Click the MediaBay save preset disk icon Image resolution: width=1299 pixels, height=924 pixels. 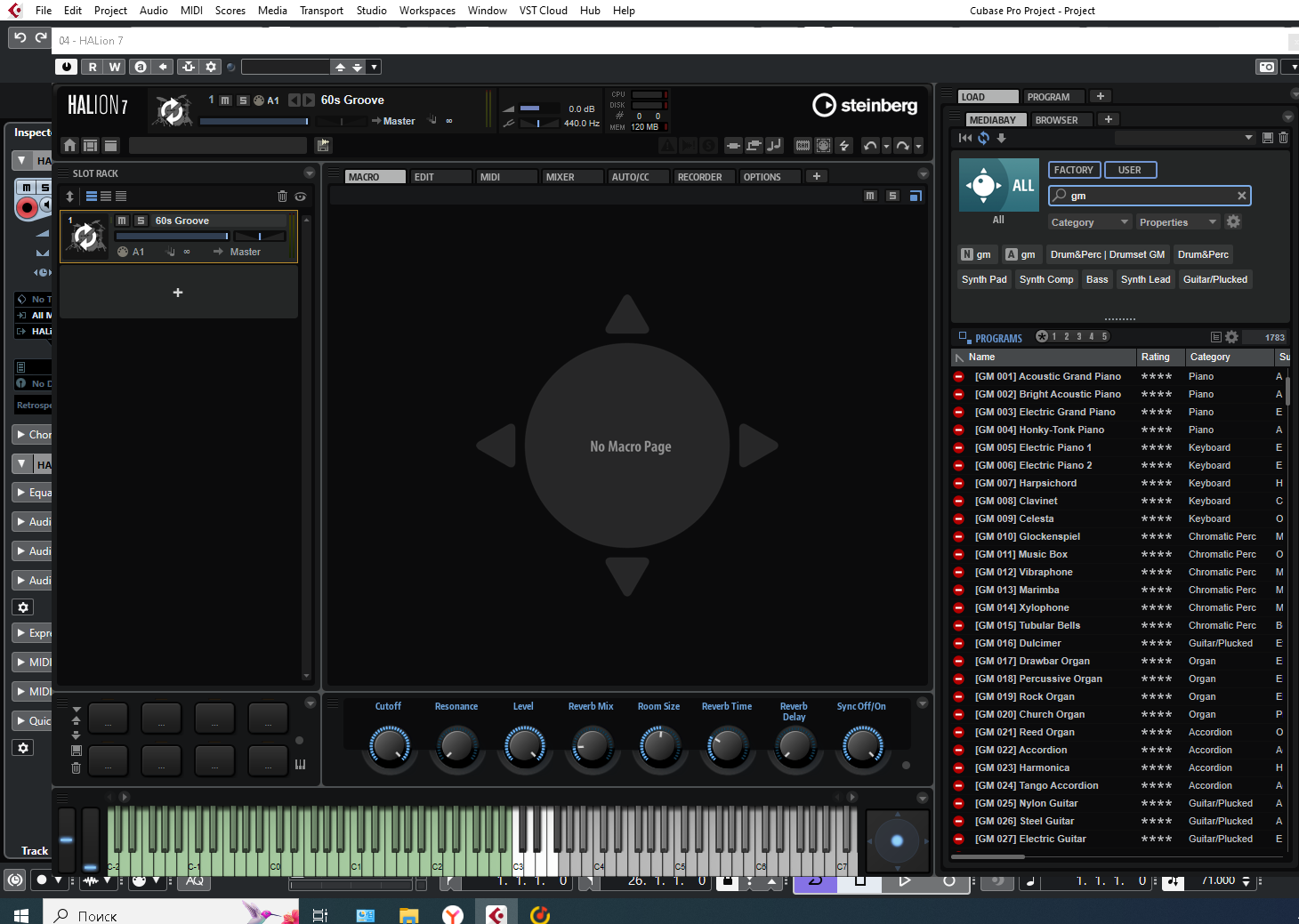point(1267,138)
